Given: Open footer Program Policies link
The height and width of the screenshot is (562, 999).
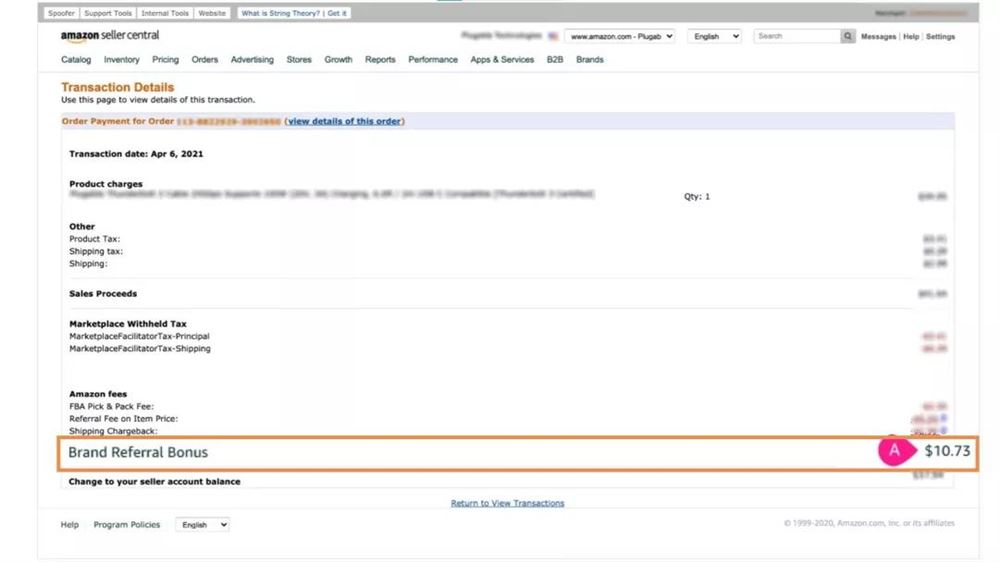Looking at the screenshot, I should click(x=127, y=524).
